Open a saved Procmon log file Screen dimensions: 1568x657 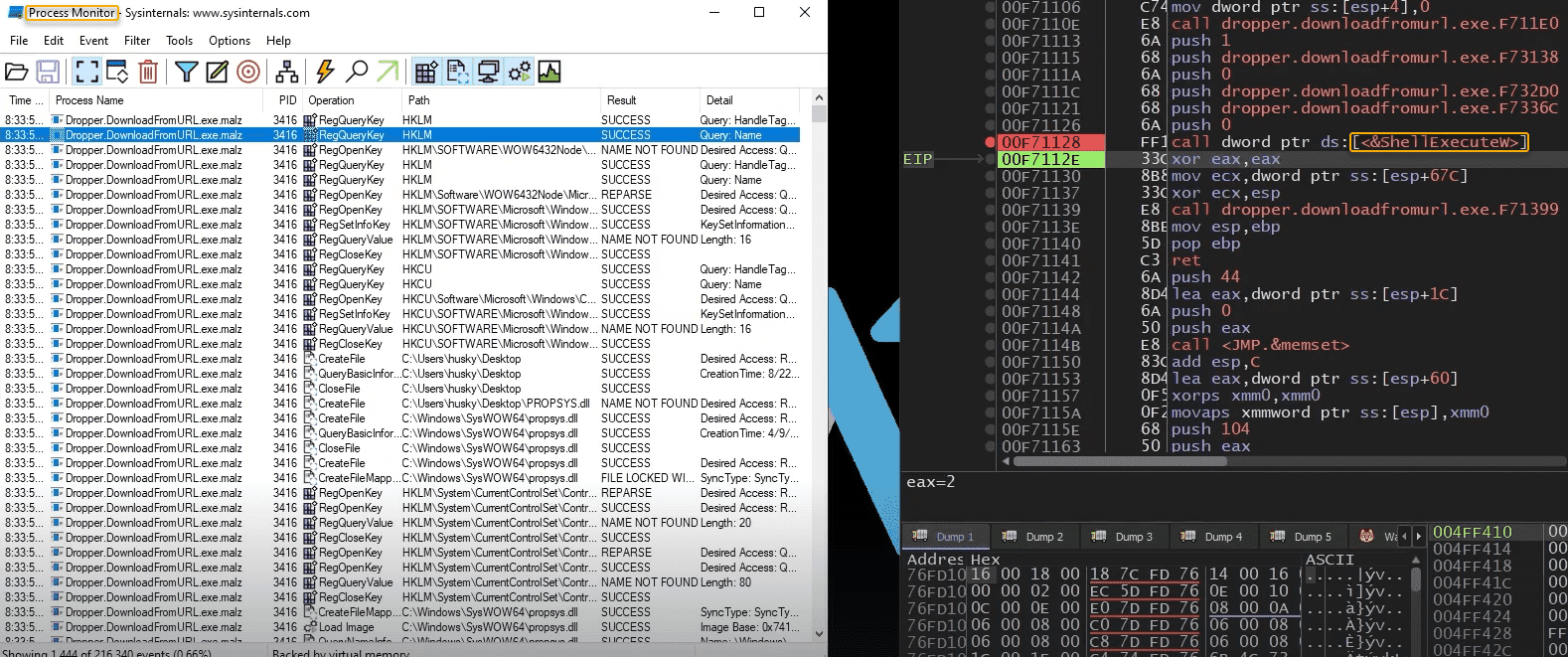coord(17,72)
